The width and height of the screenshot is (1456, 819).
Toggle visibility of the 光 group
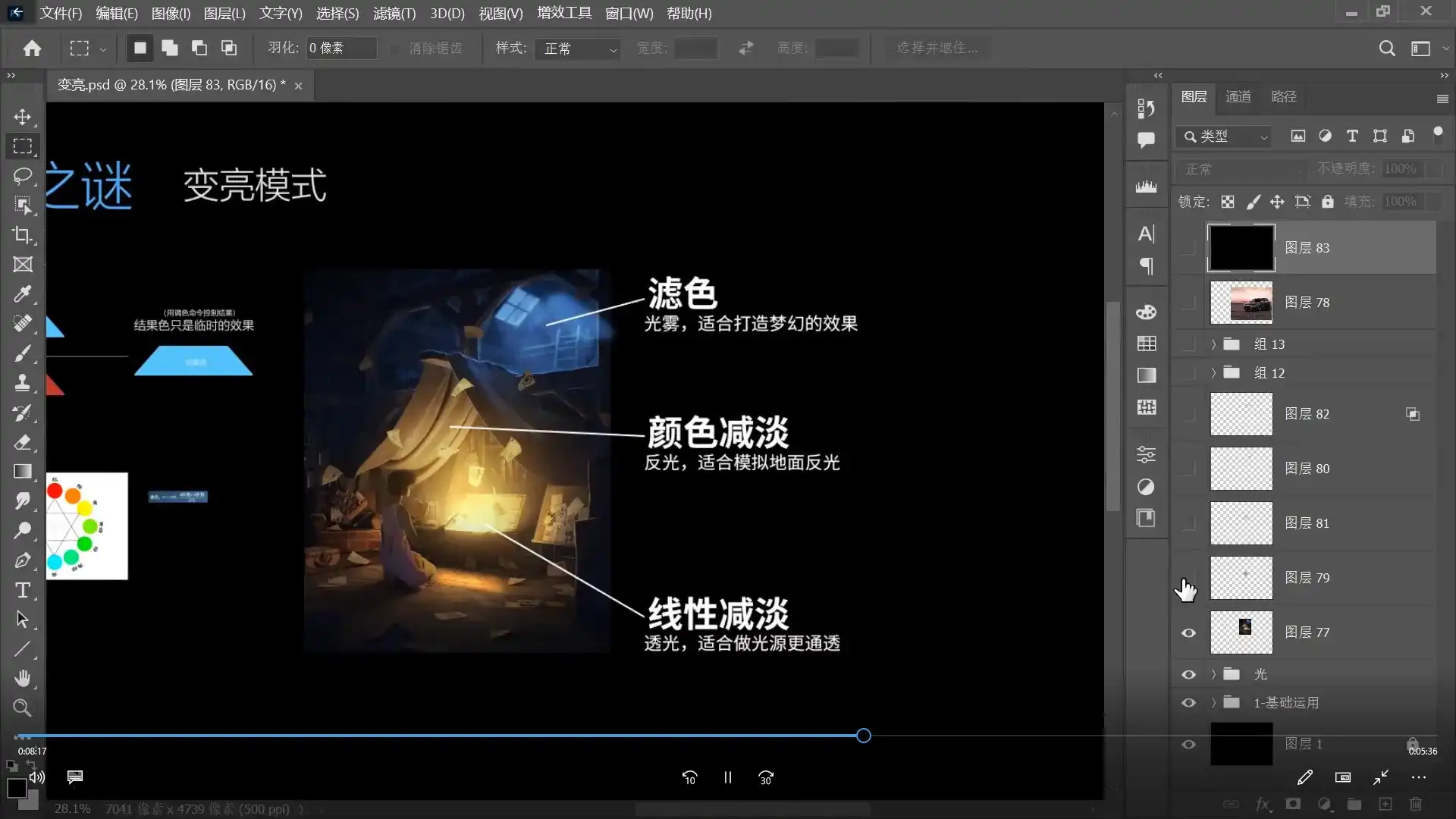(x=1188, y=673)
